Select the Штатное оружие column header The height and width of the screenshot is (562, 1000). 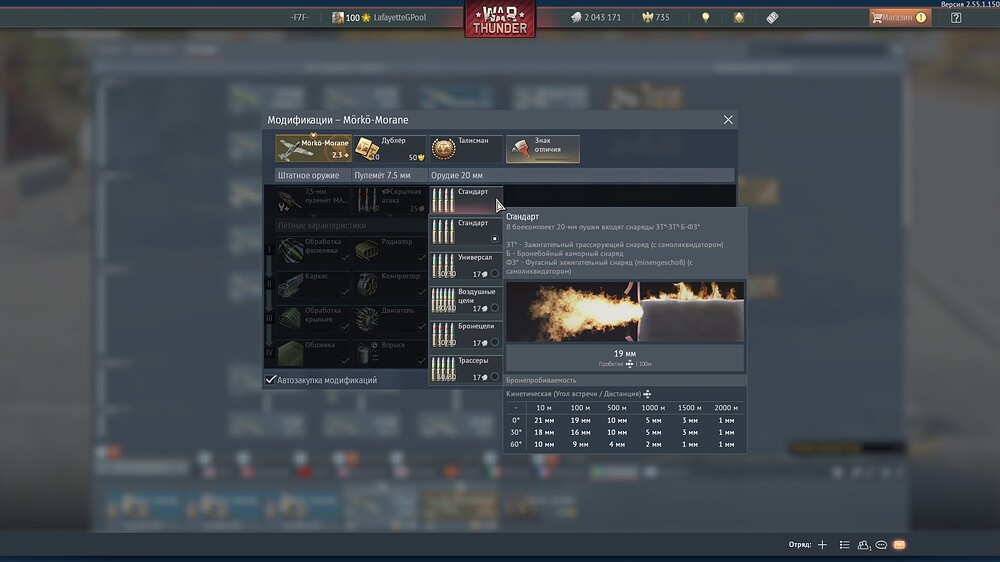[x=313, y=175]
